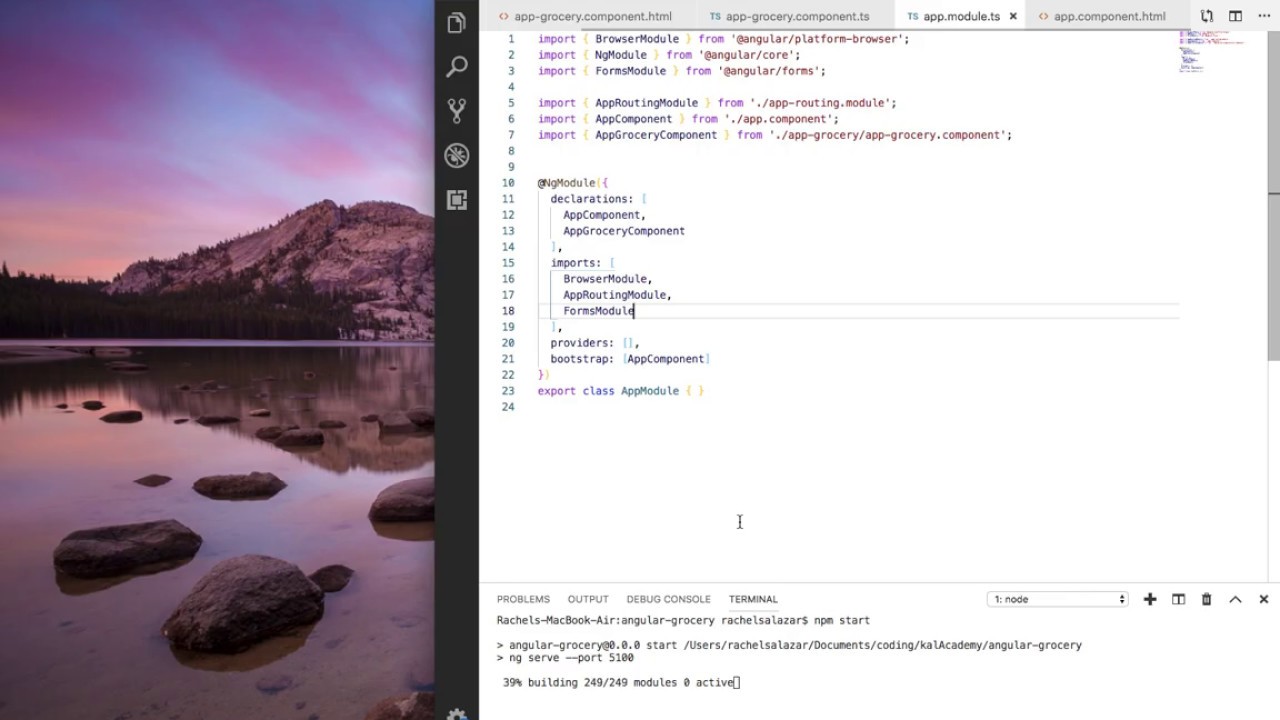Close the terminal panel
This screenshot has height=720, width=1280.
pos(1263,599)
